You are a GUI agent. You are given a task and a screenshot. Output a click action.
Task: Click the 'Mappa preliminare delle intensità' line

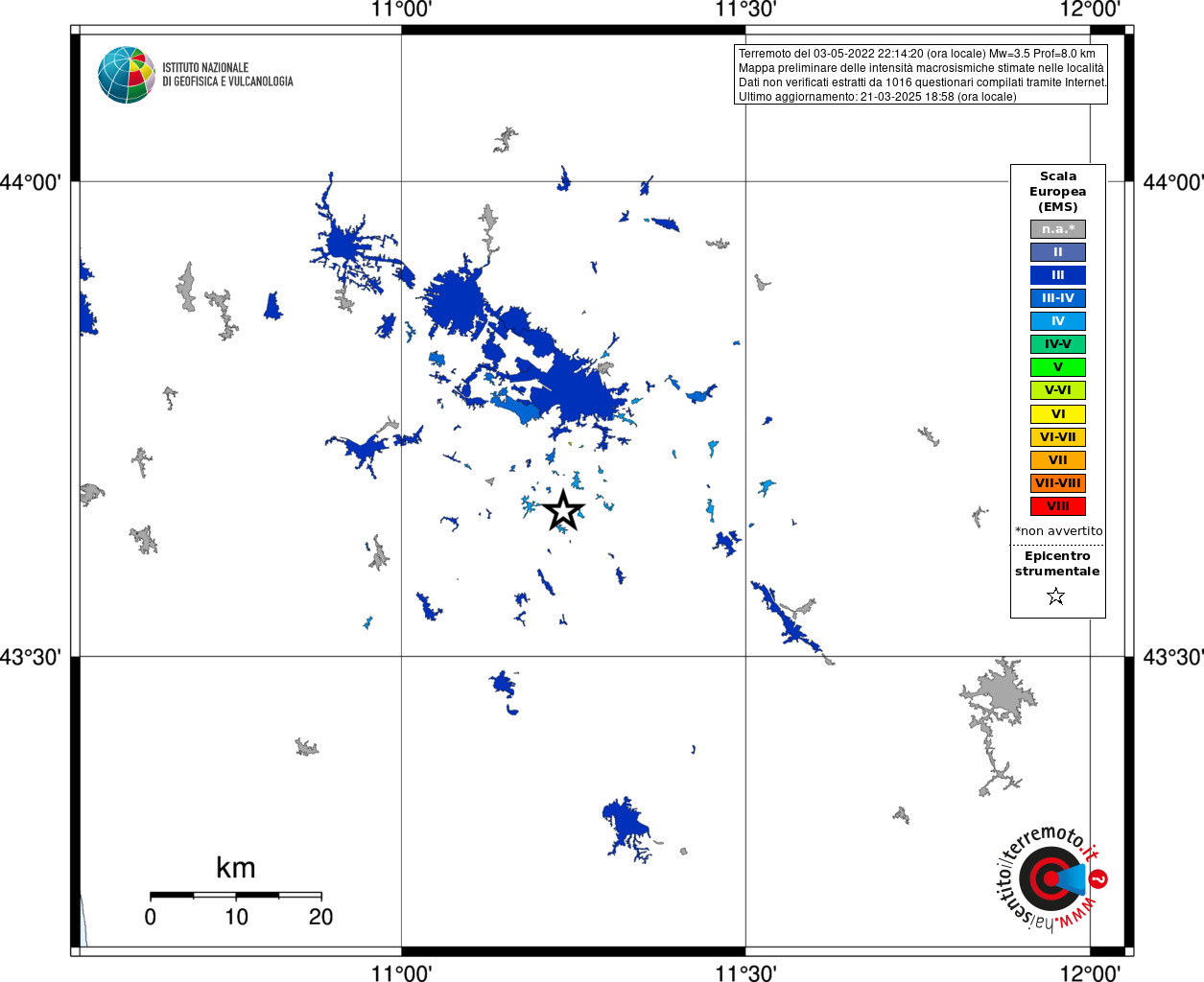(x=921, y=68)
